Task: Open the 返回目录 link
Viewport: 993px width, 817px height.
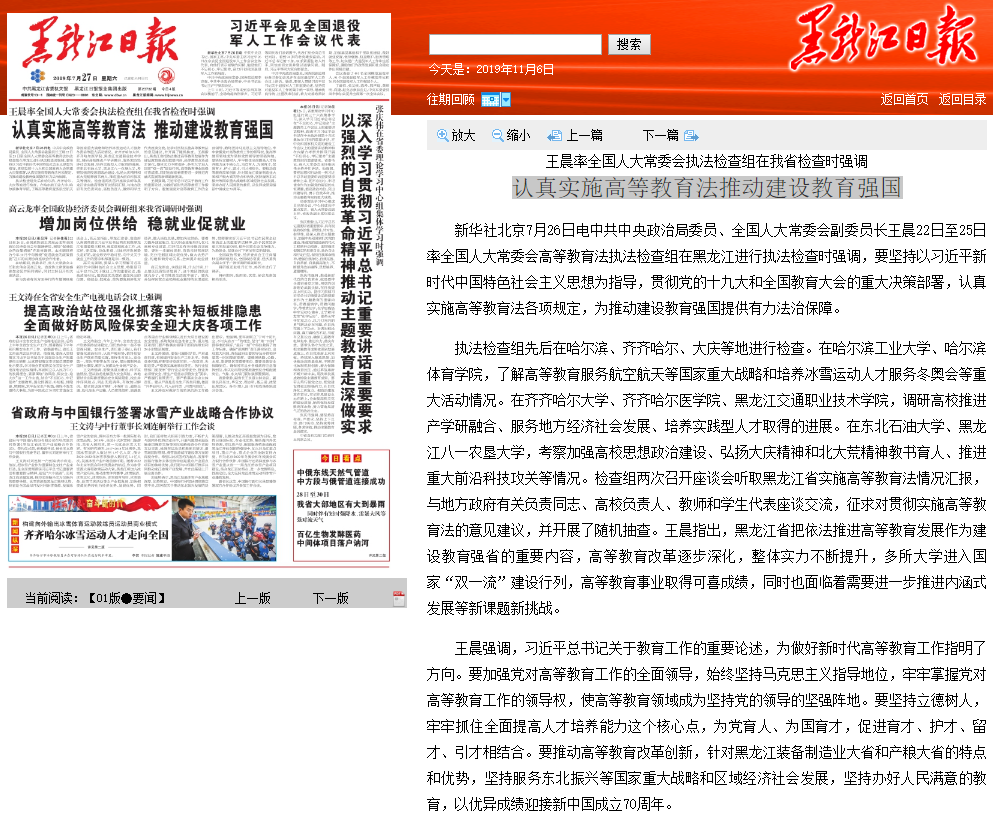Action: (x=962, y=99)
